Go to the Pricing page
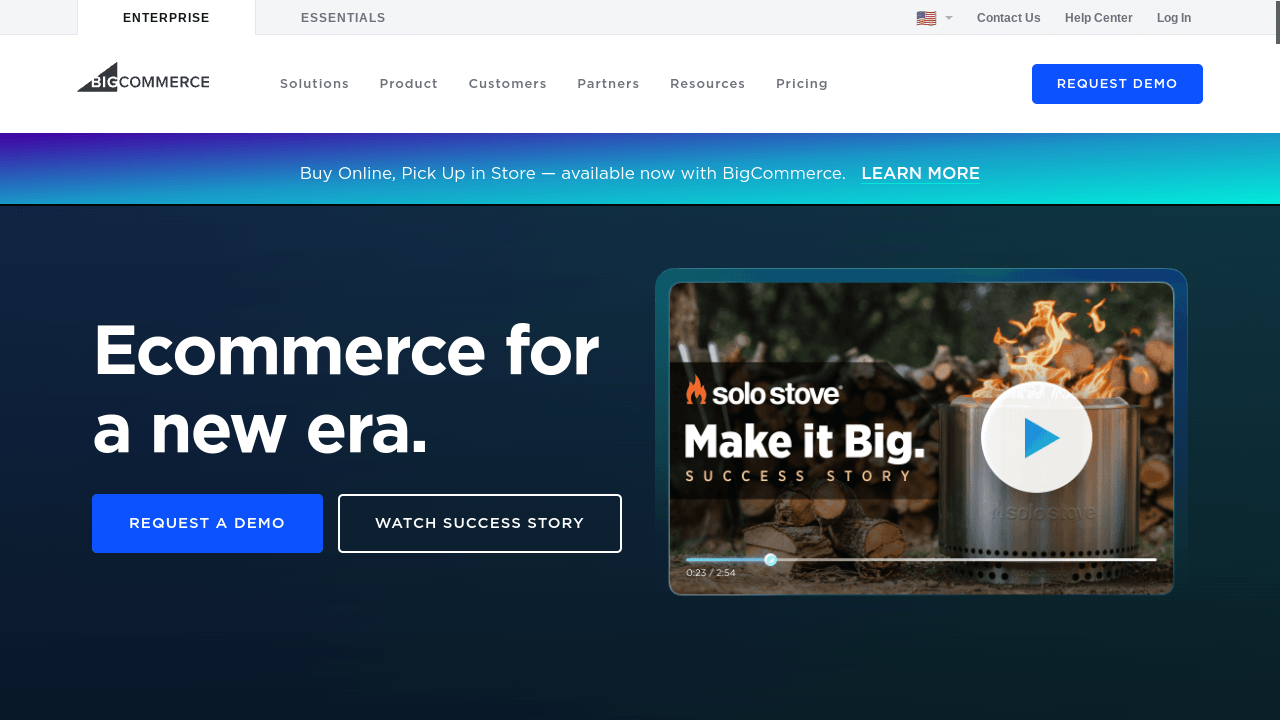 tap(802, 84)
